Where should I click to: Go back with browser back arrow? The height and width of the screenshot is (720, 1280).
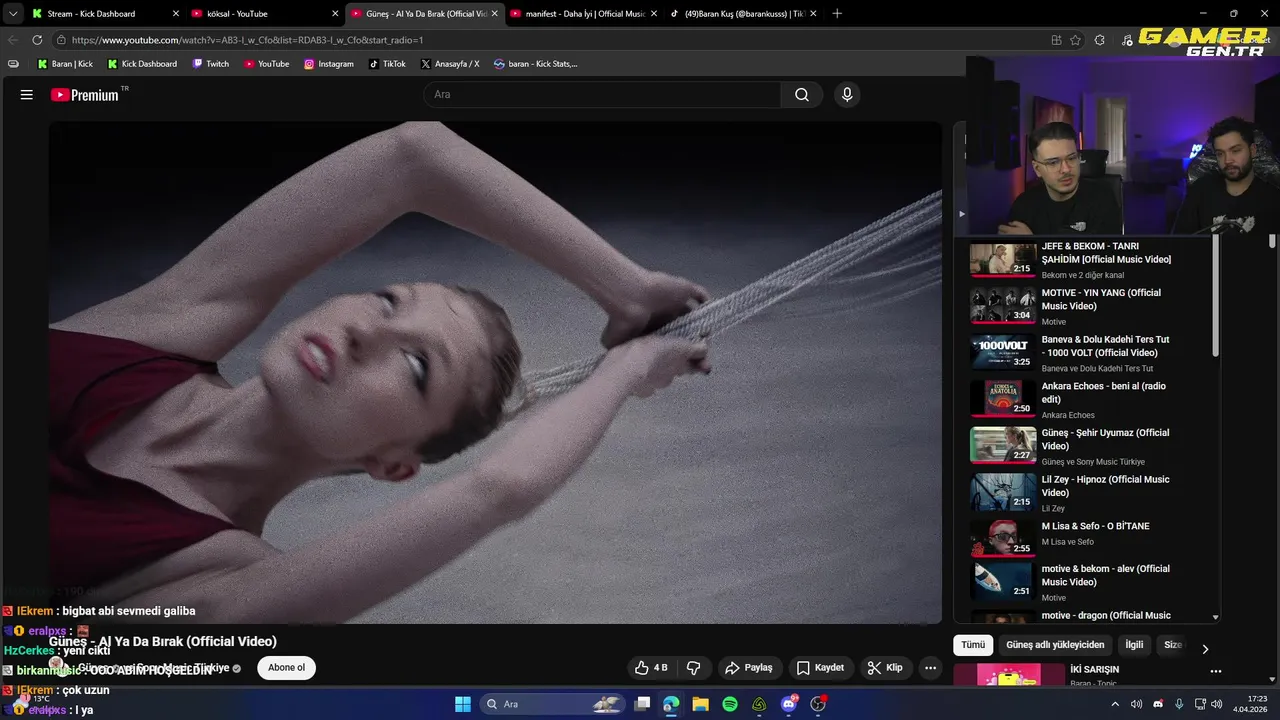(13, 40)
